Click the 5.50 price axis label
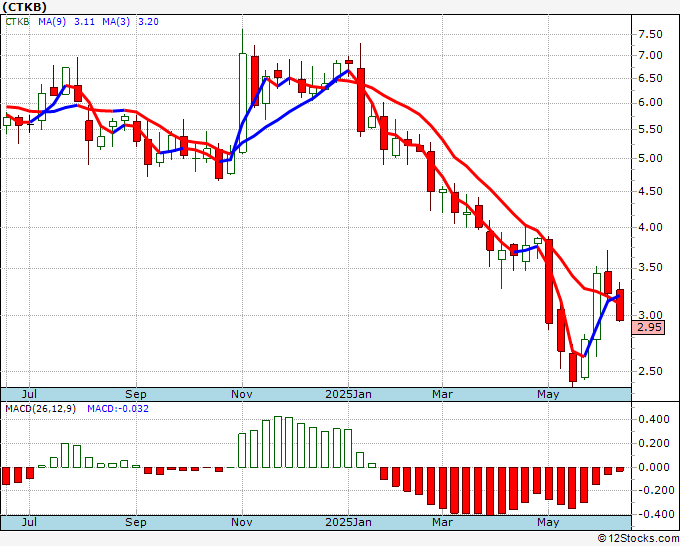Screen dimensions: 680x546 click(650, 129)
